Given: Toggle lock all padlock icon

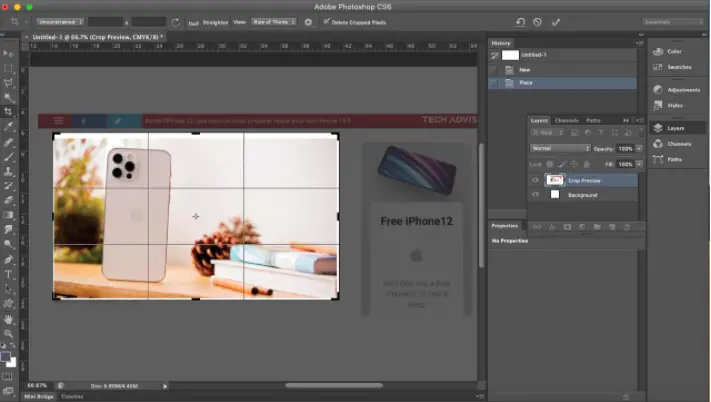Looking at the screenshot, I should [x=586, y=164].
